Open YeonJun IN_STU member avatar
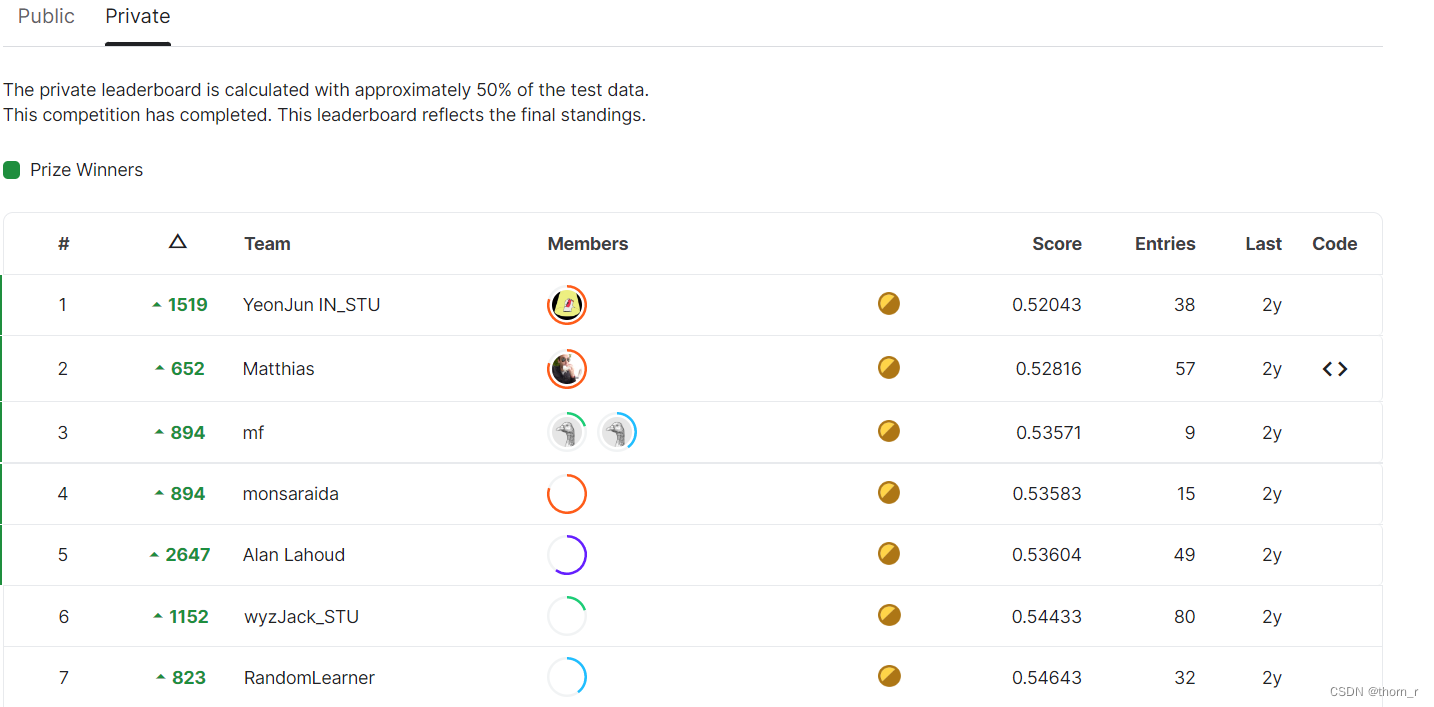1434x707 pixels. 567,305
